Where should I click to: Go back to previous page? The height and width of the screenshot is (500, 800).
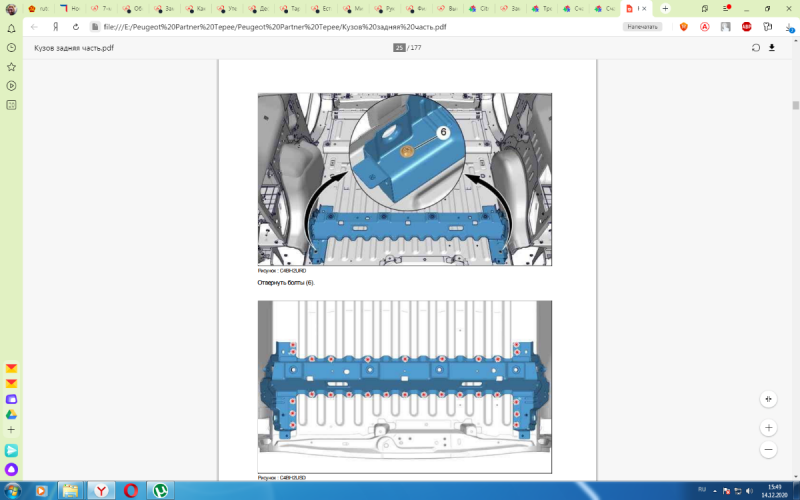[35, 27]
